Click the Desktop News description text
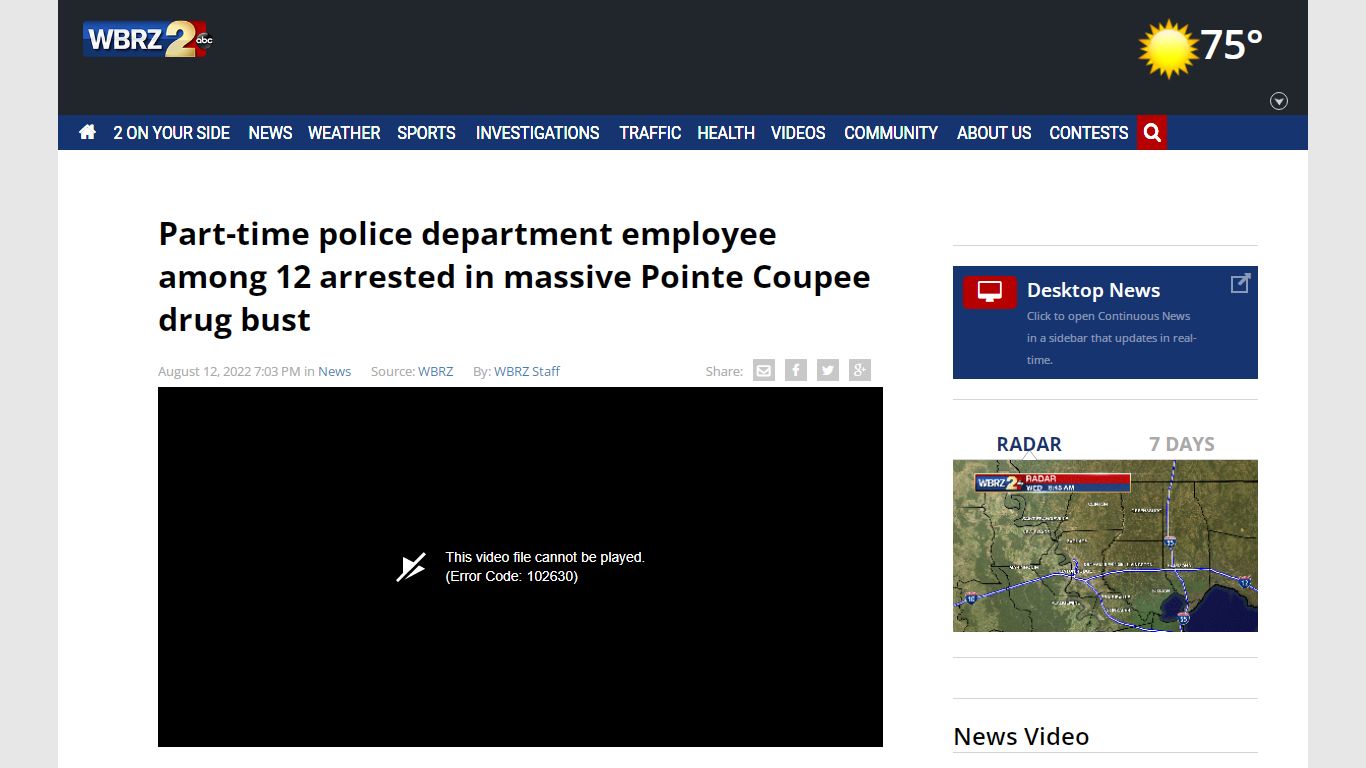1366x768 pixels. click(1111, 338)
